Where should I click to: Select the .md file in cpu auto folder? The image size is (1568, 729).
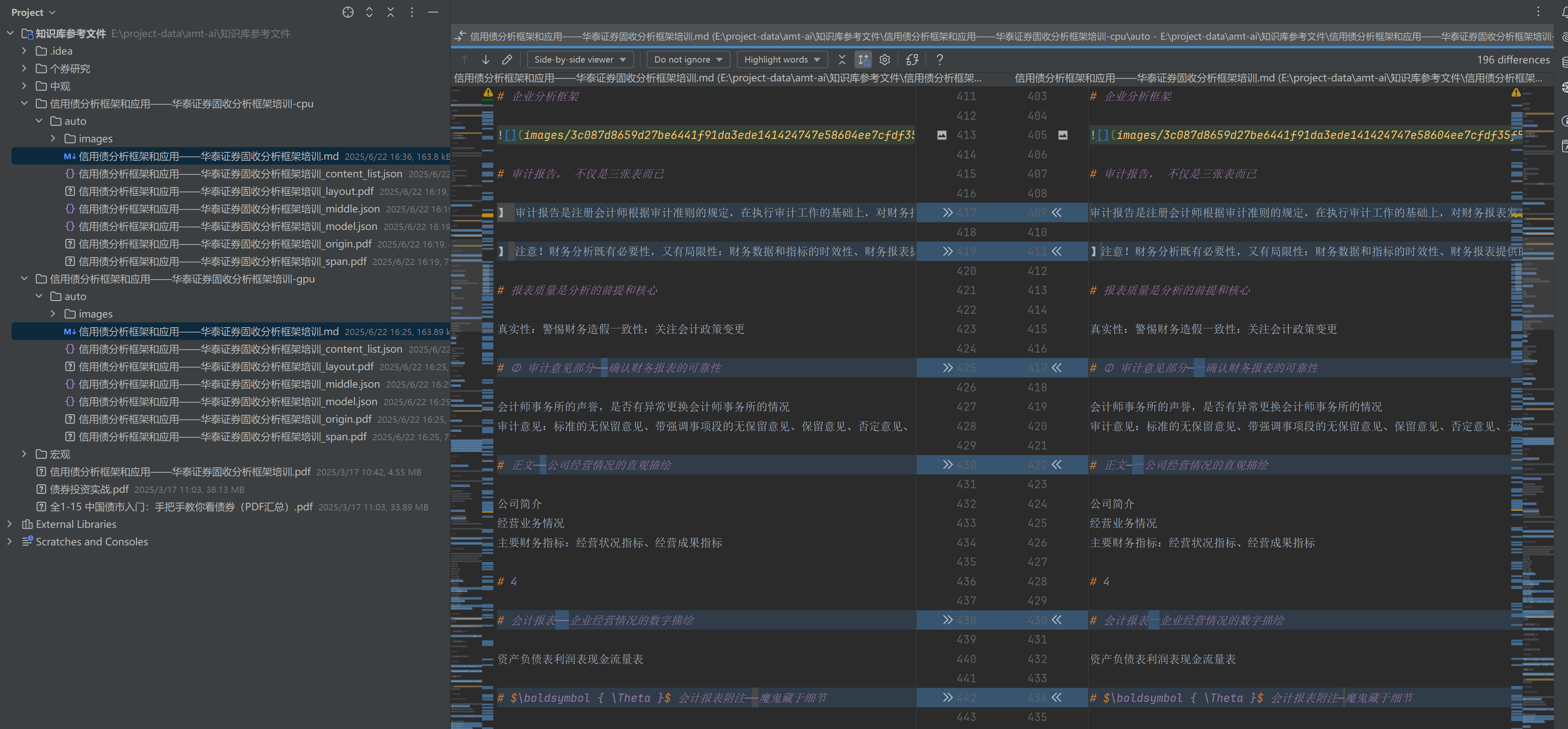231,156
